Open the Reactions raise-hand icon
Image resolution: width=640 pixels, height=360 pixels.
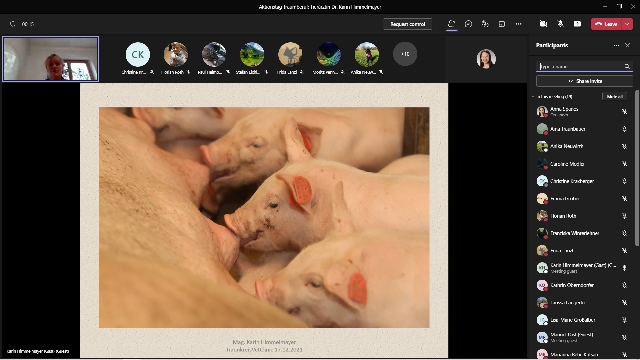point(485,24)
